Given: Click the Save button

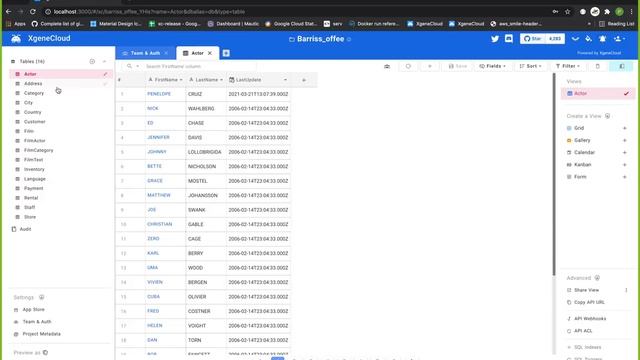Looking at the screenshot, I should (x=458, y=66).
